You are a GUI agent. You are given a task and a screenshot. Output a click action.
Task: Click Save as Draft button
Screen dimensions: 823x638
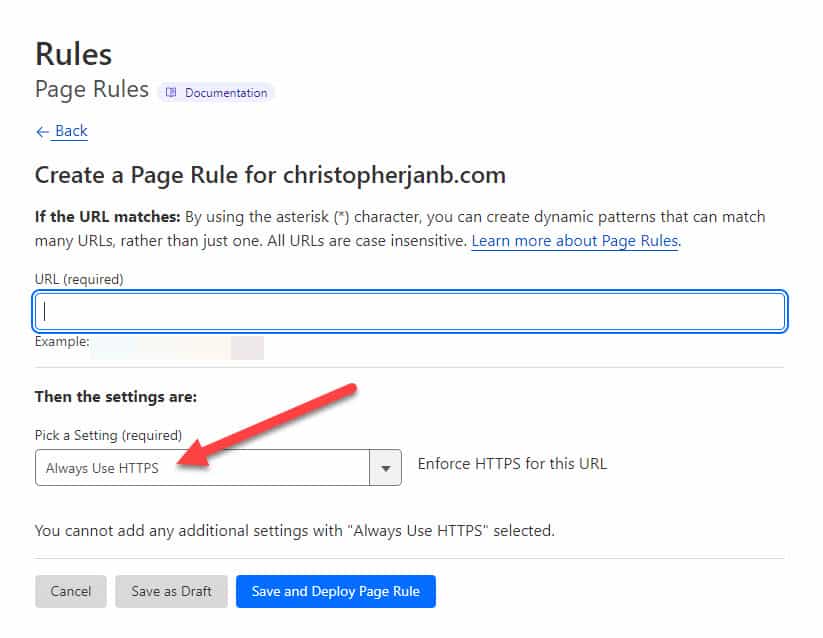click(172, 591)
